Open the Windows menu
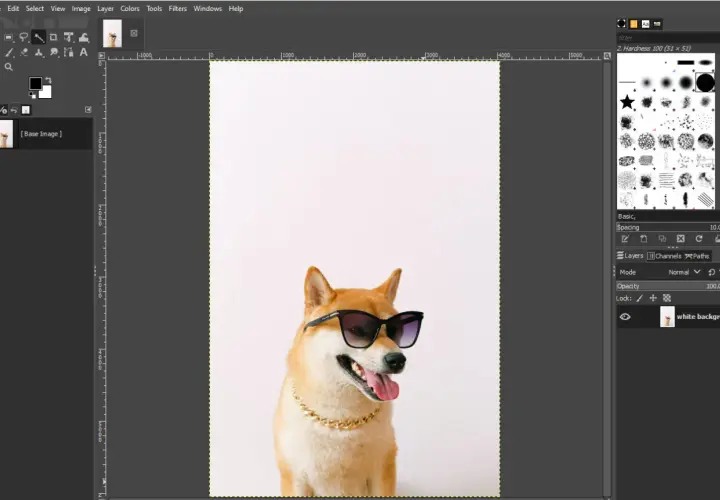The image size is (720, 500). point(208,9)
